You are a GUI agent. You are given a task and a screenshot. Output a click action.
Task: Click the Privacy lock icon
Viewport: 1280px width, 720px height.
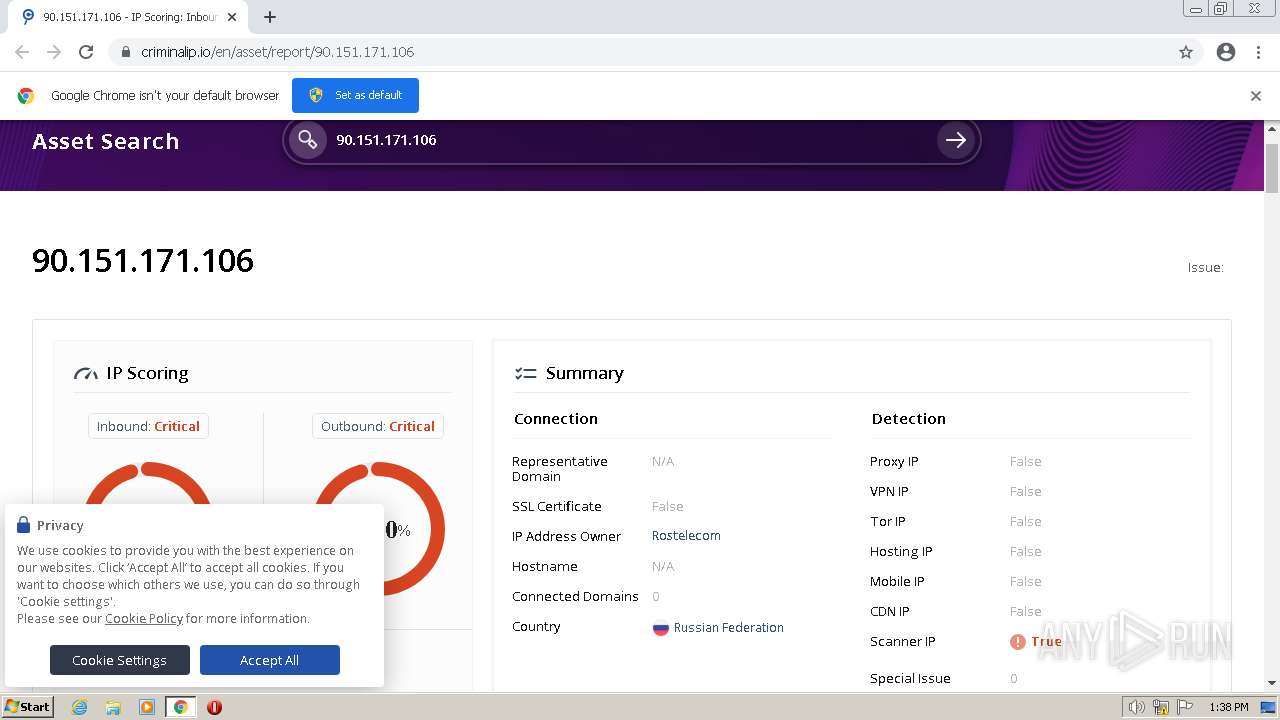[x=24, y=525]
